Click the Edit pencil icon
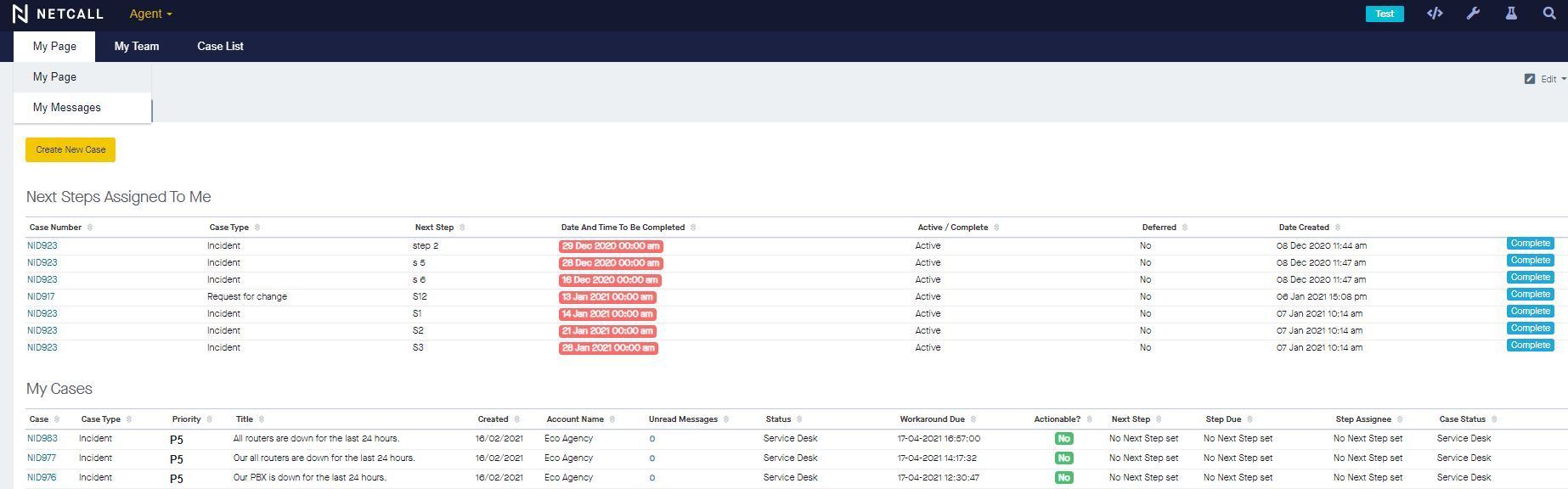Viewport: 1568px width, 489px height. (1529, 79)
